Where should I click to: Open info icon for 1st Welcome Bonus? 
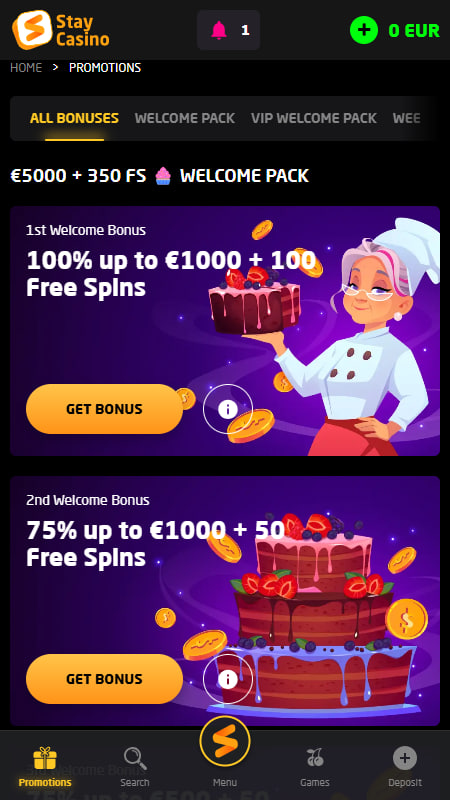point(228,409)
